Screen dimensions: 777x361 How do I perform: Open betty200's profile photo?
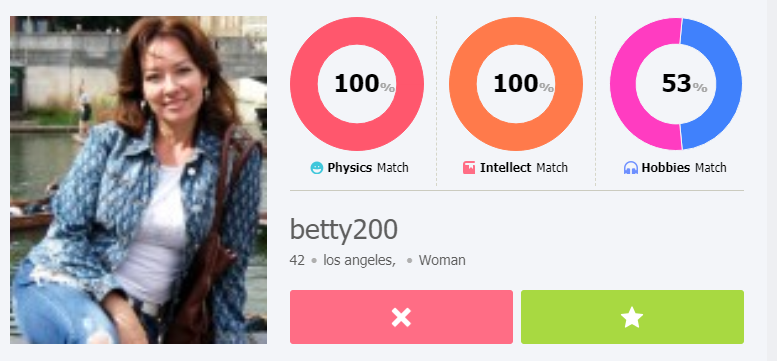pos(138,180)
